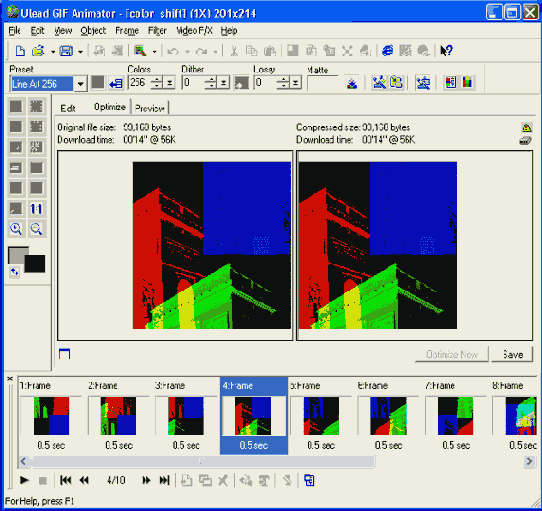Open the Preset Line Art 256 dropdown

[x=81, y=84]
